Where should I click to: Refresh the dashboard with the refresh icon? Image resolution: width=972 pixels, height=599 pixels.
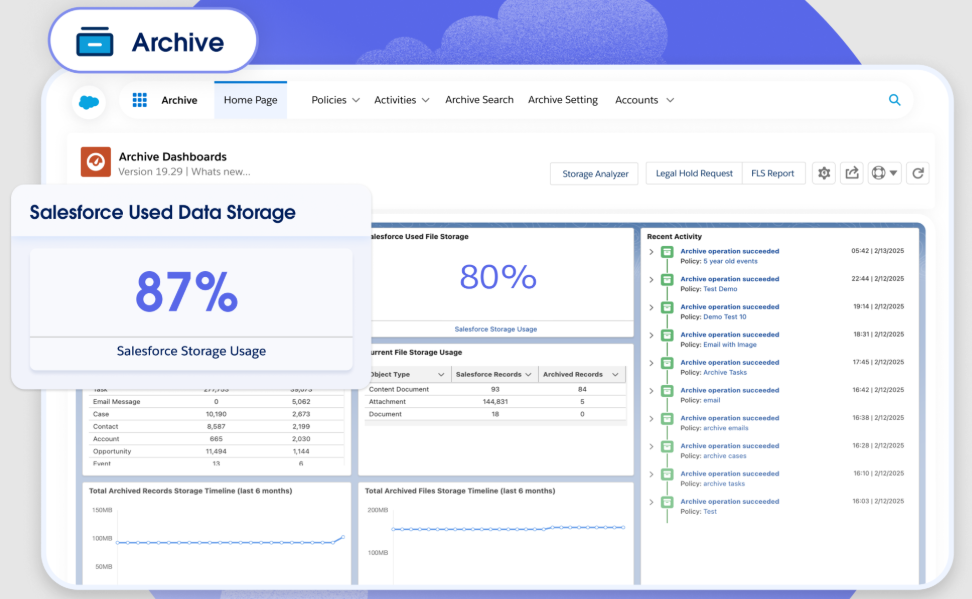click(x=917, y=173)
